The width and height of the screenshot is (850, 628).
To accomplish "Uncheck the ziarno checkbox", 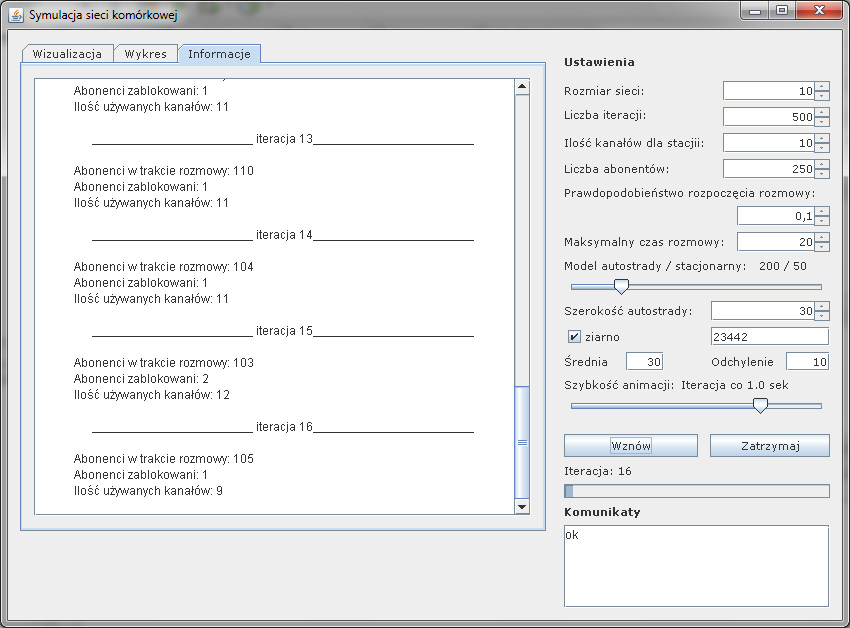I will [574, 336].
